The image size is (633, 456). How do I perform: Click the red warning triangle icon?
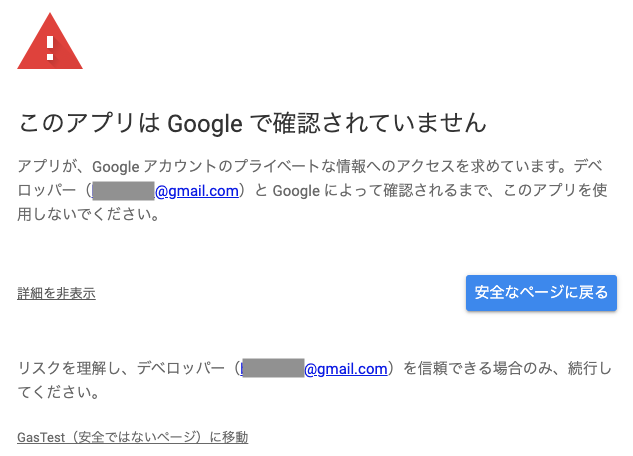[50, 42]
